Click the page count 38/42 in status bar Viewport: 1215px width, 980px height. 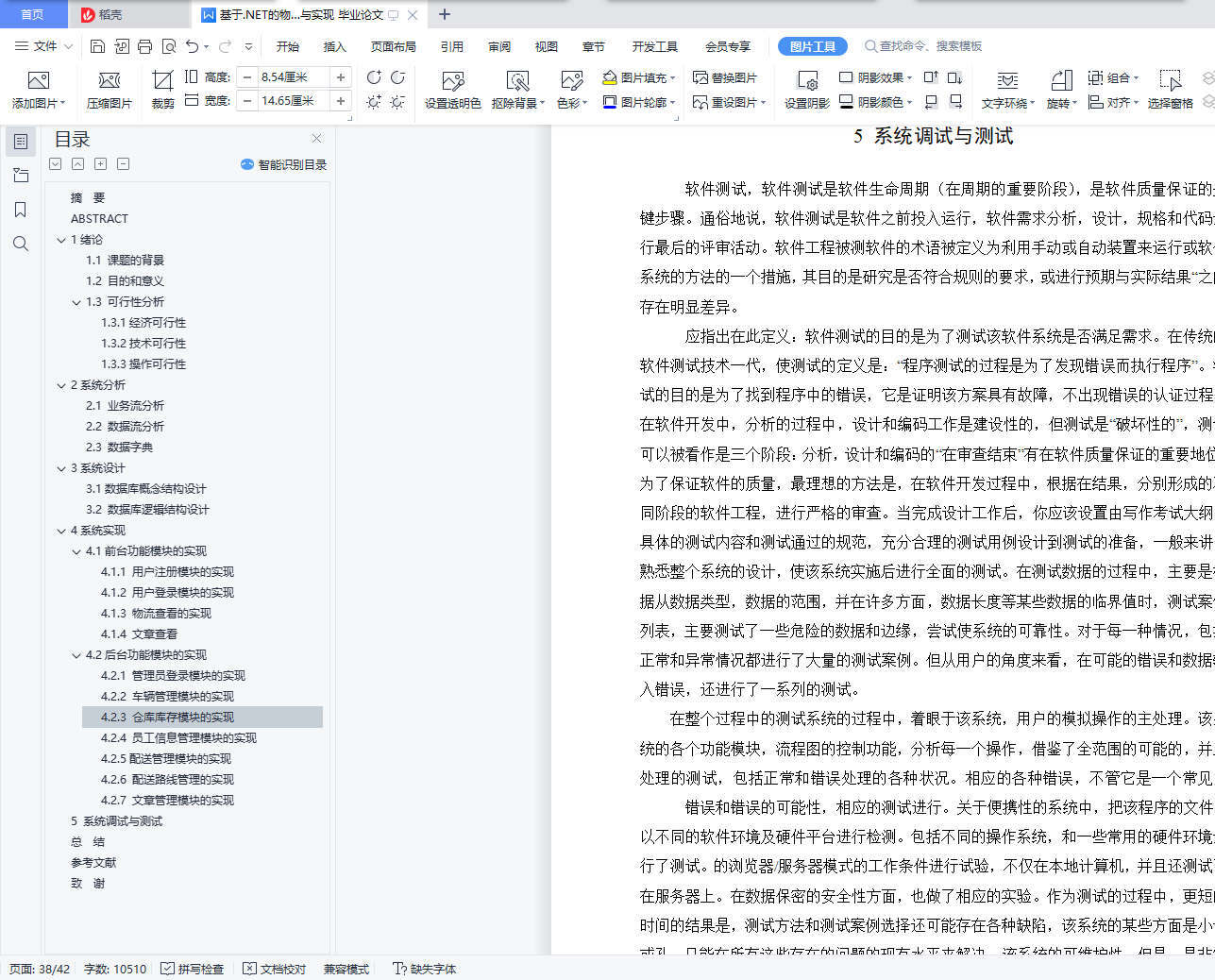pos(40,969)
